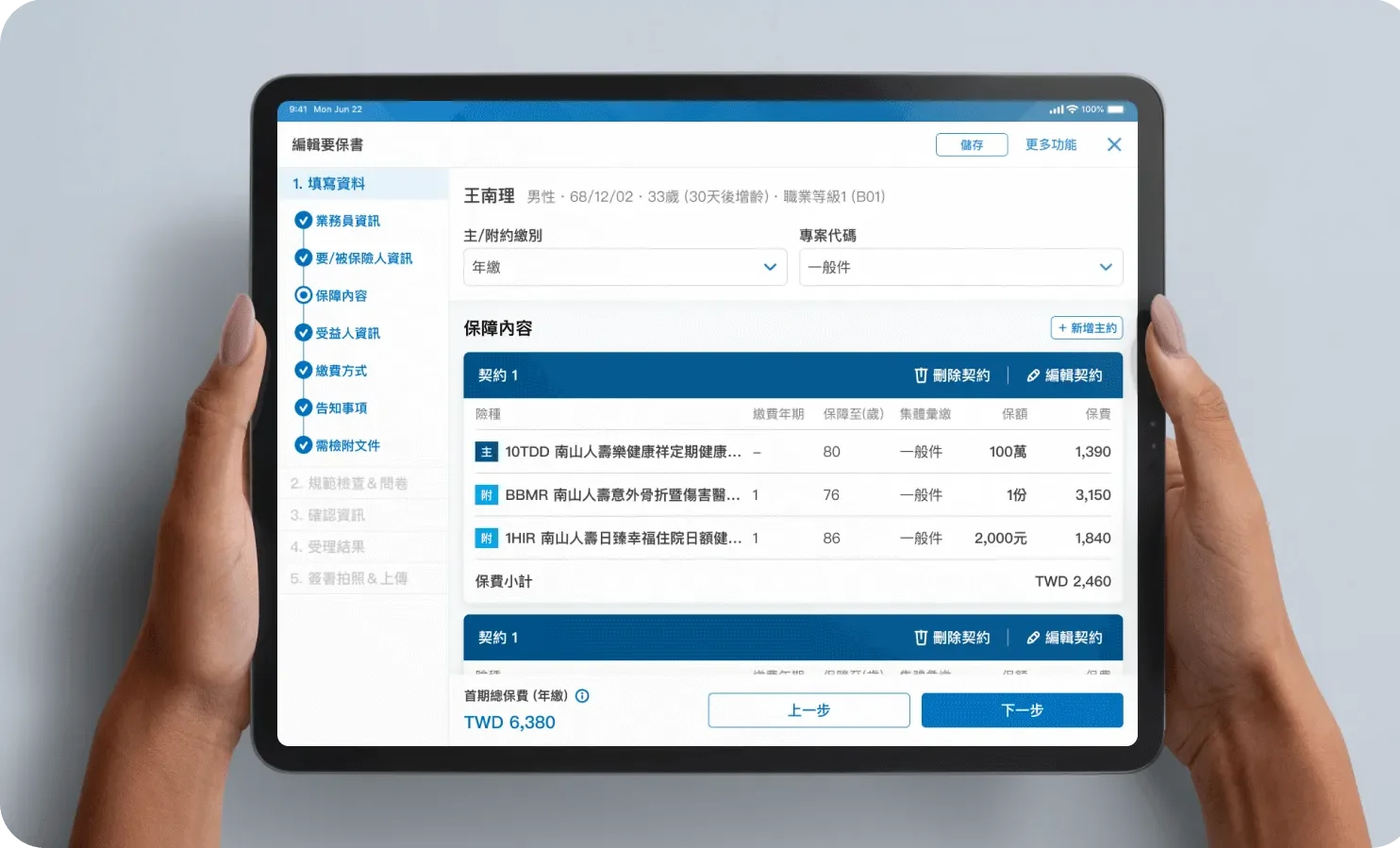Click 編輯契約 in the second 契約 1 header

point(1064,638)
